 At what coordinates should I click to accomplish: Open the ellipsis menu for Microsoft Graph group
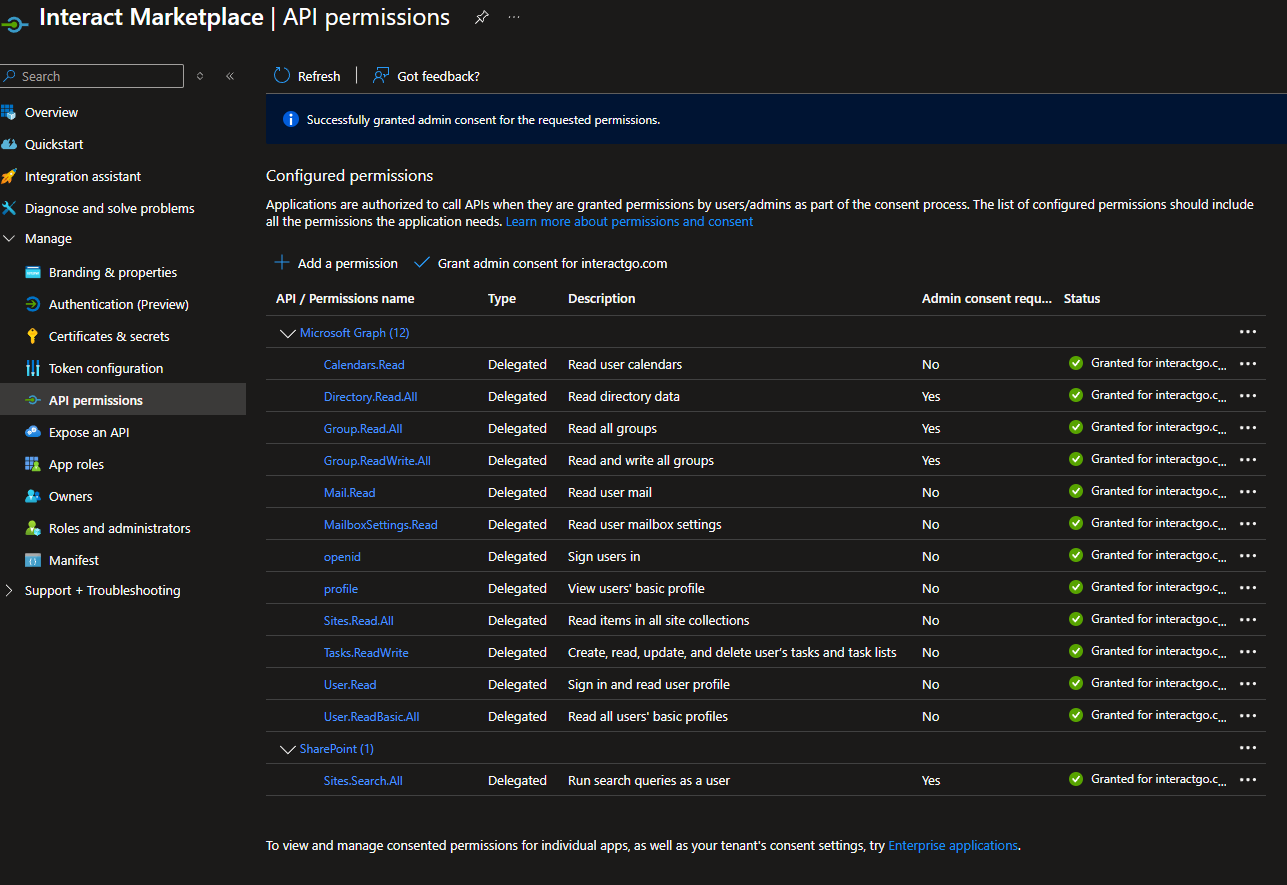[1248, 332]
